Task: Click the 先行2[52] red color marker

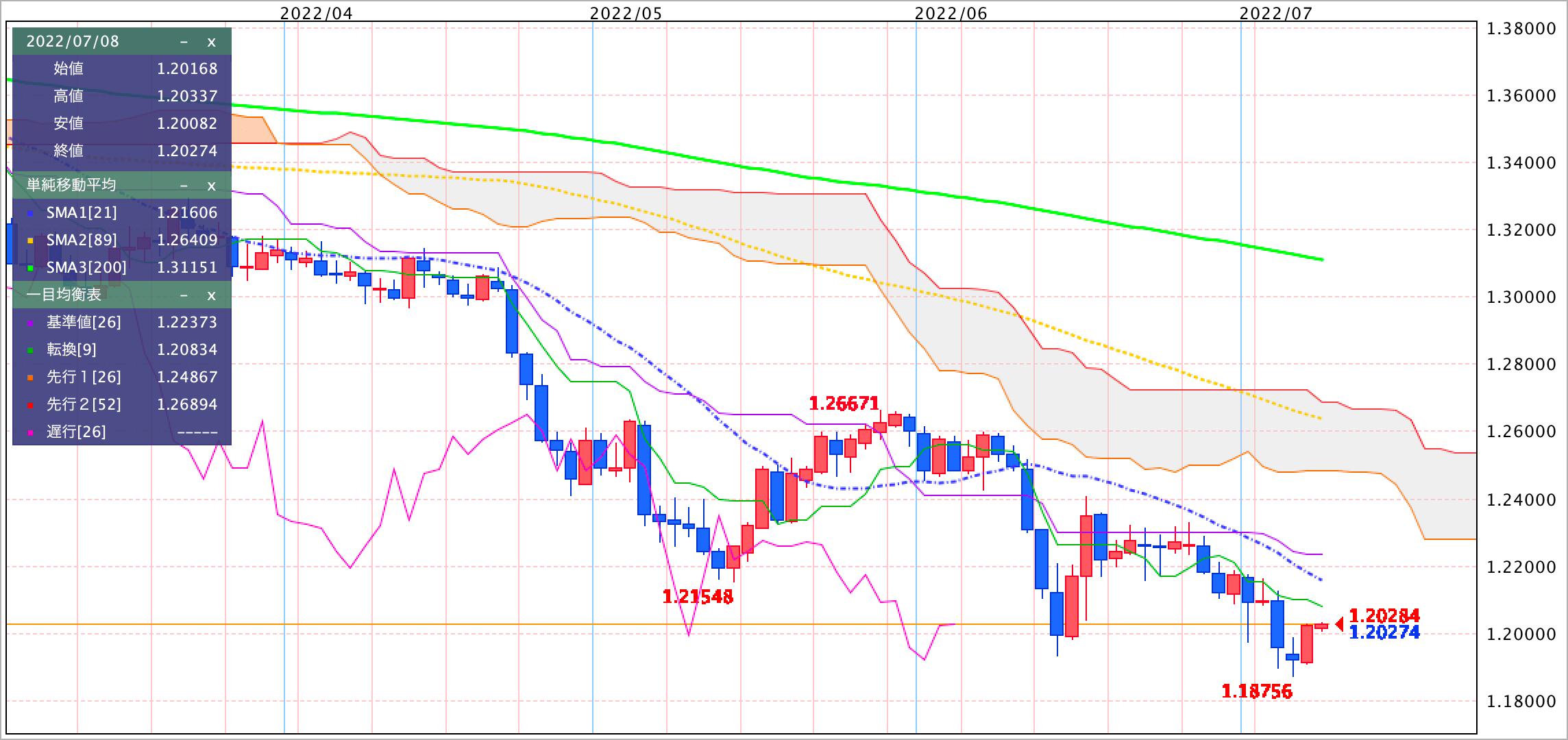Action: [30, 405]
